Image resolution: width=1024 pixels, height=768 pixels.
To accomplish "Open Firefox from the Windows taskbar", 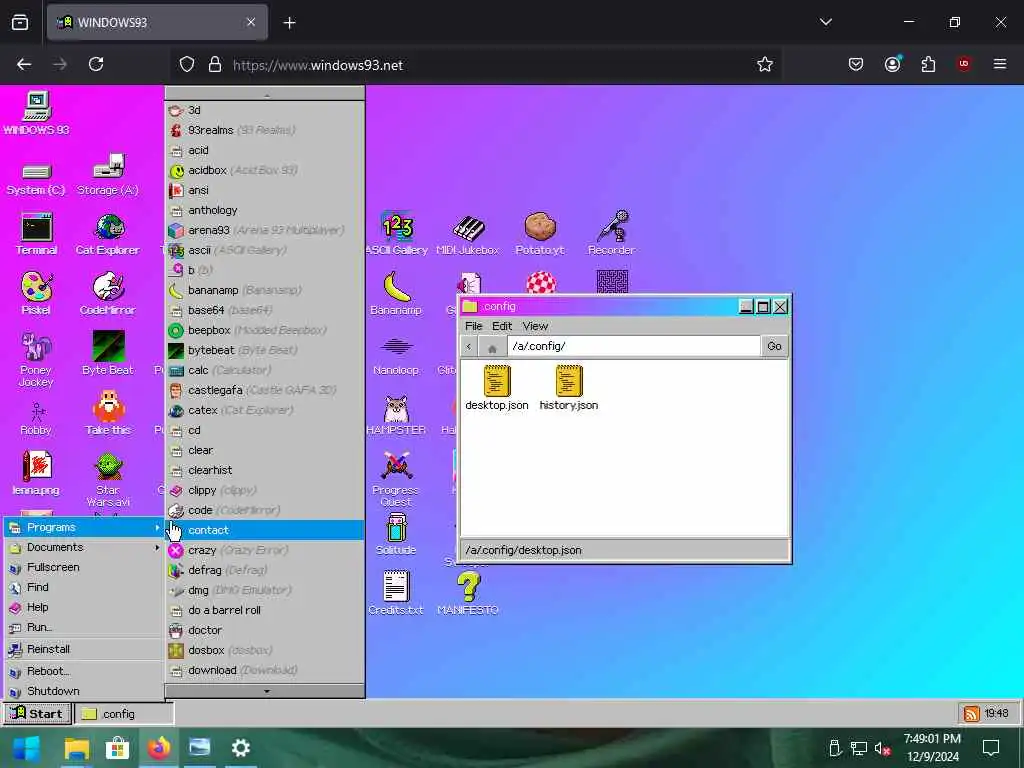I will [159, 748].
